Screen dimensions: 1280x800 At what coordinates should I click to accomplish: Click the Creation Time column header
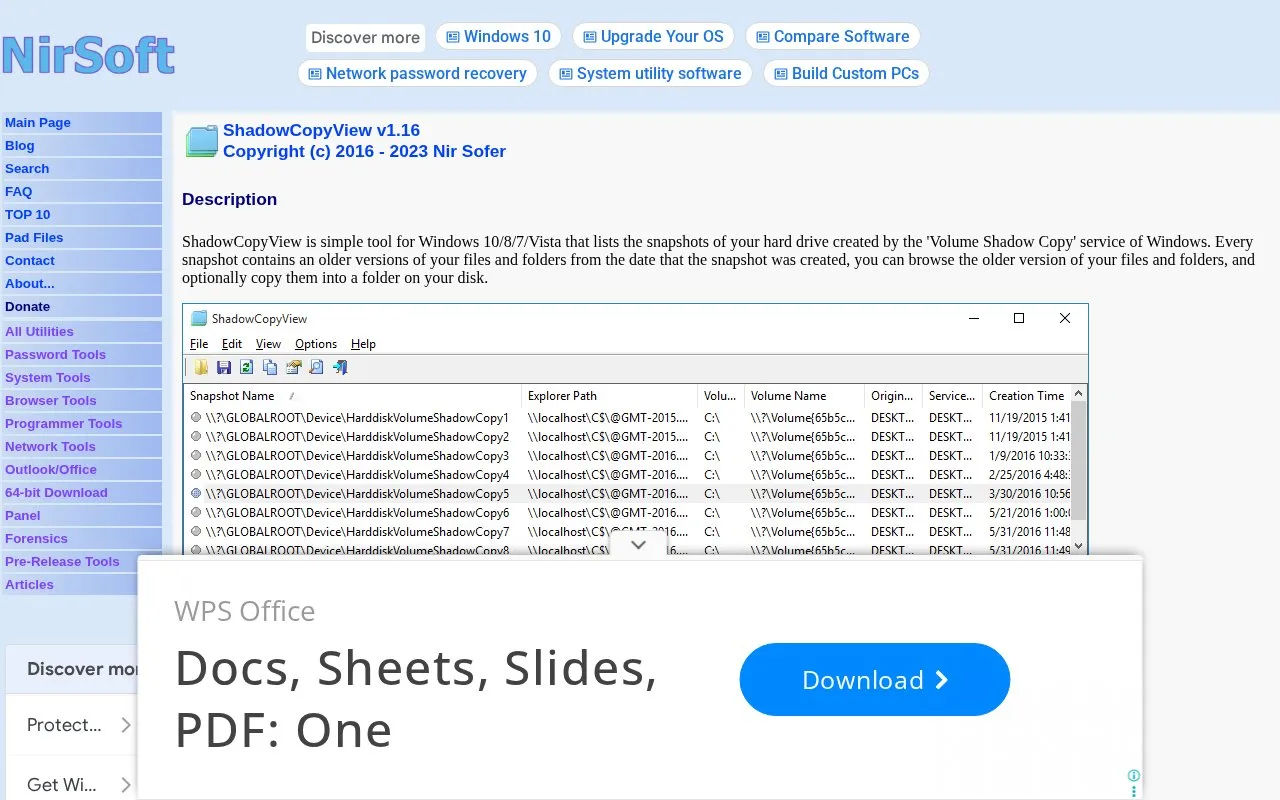pos(1027,396)
